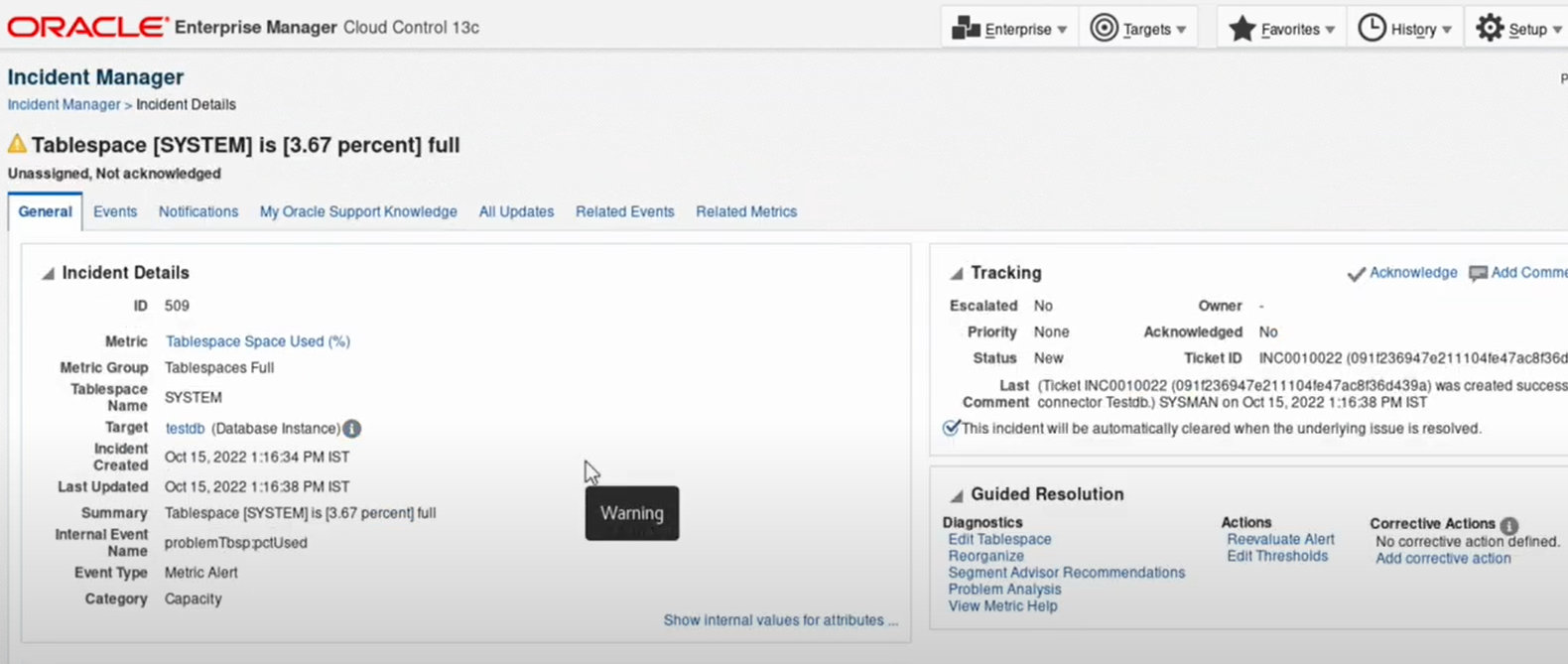1568x664 pixels.
Task: Click the Tablespaces Full metric group value
Action: (219, 367)
